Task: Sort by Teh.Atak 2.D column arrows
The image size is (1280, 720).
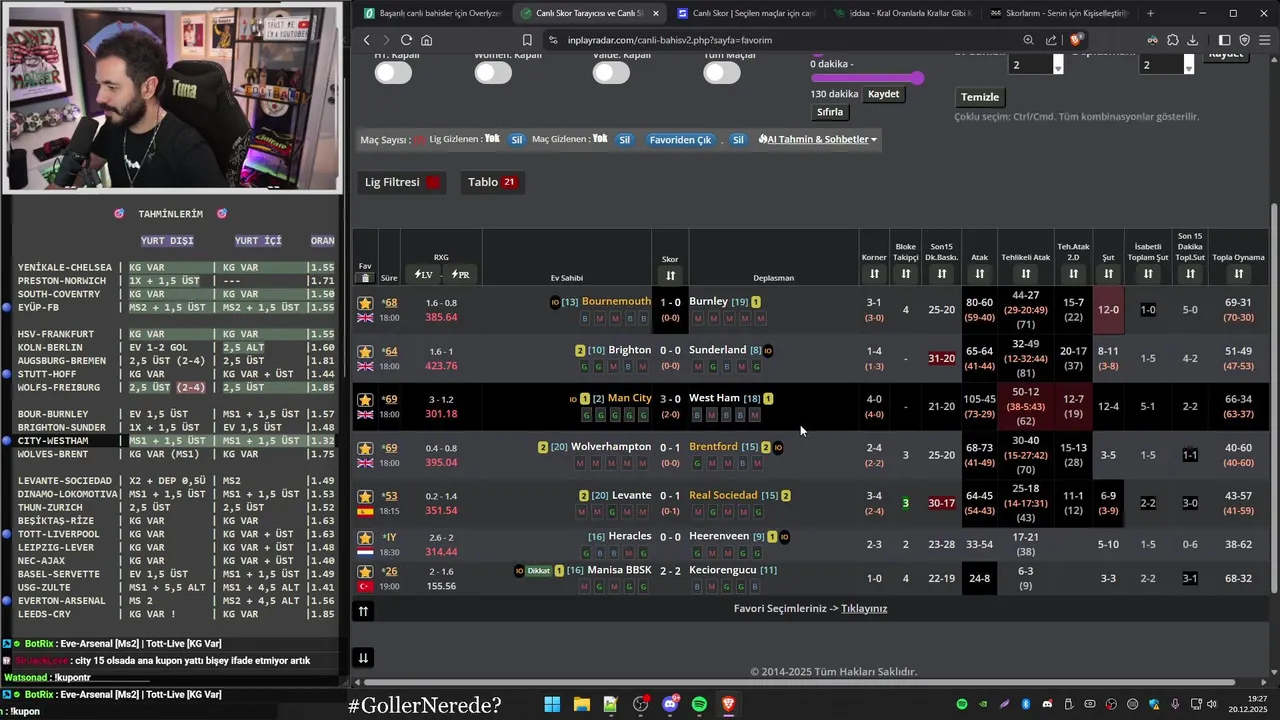Action: tap(1073, 274)
